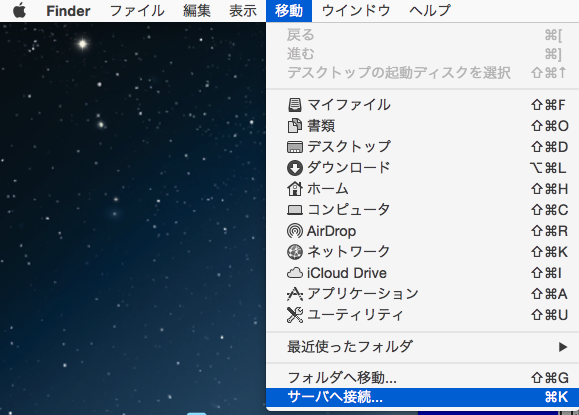Viewport: 579px width, 415px height.
Task: Go to コンピュータ
Action: (422, 210)
